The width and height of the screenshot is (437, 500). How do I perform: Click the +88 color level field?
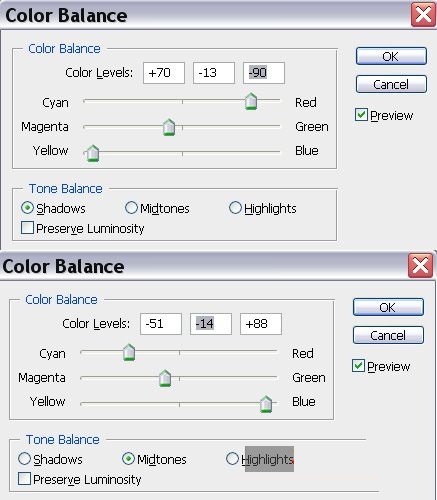261,324
